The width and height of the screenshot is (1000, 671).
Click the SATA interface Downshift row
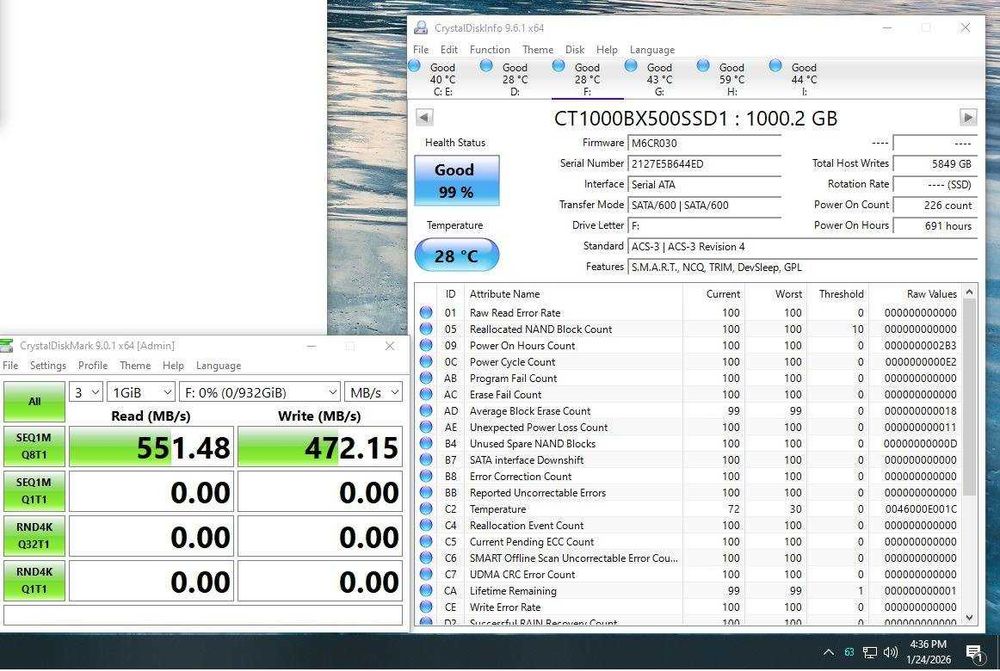coord(689,460)
